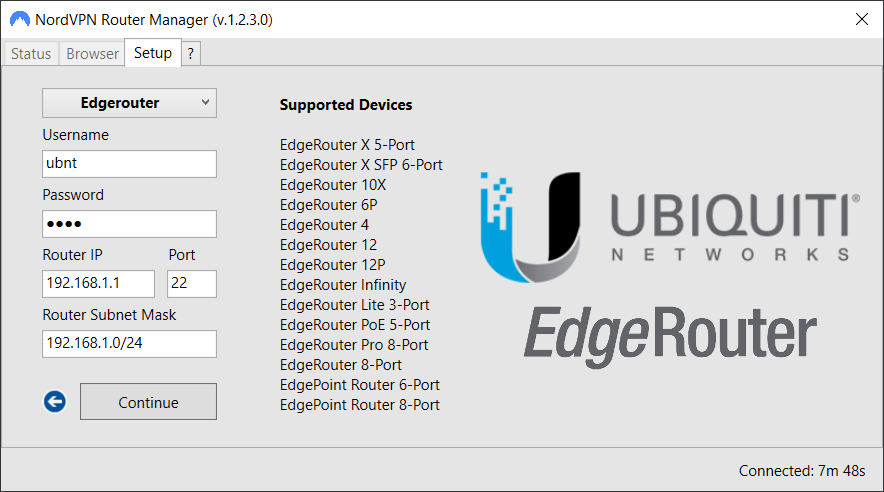Click EdgeRouter Infinity in supported list

click(343, 285)
